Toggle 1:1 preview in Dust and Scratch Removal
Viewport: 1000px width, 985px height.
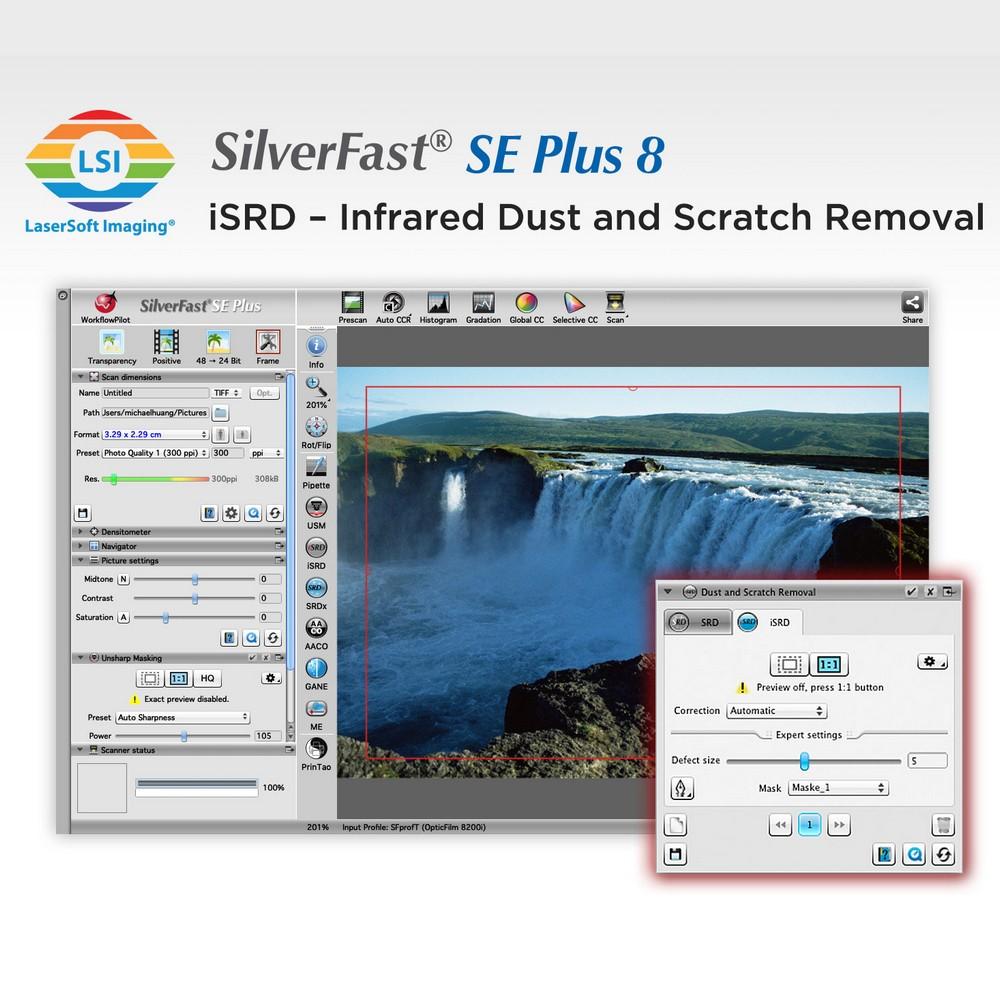pyautogui.click(x=828, y=664)
